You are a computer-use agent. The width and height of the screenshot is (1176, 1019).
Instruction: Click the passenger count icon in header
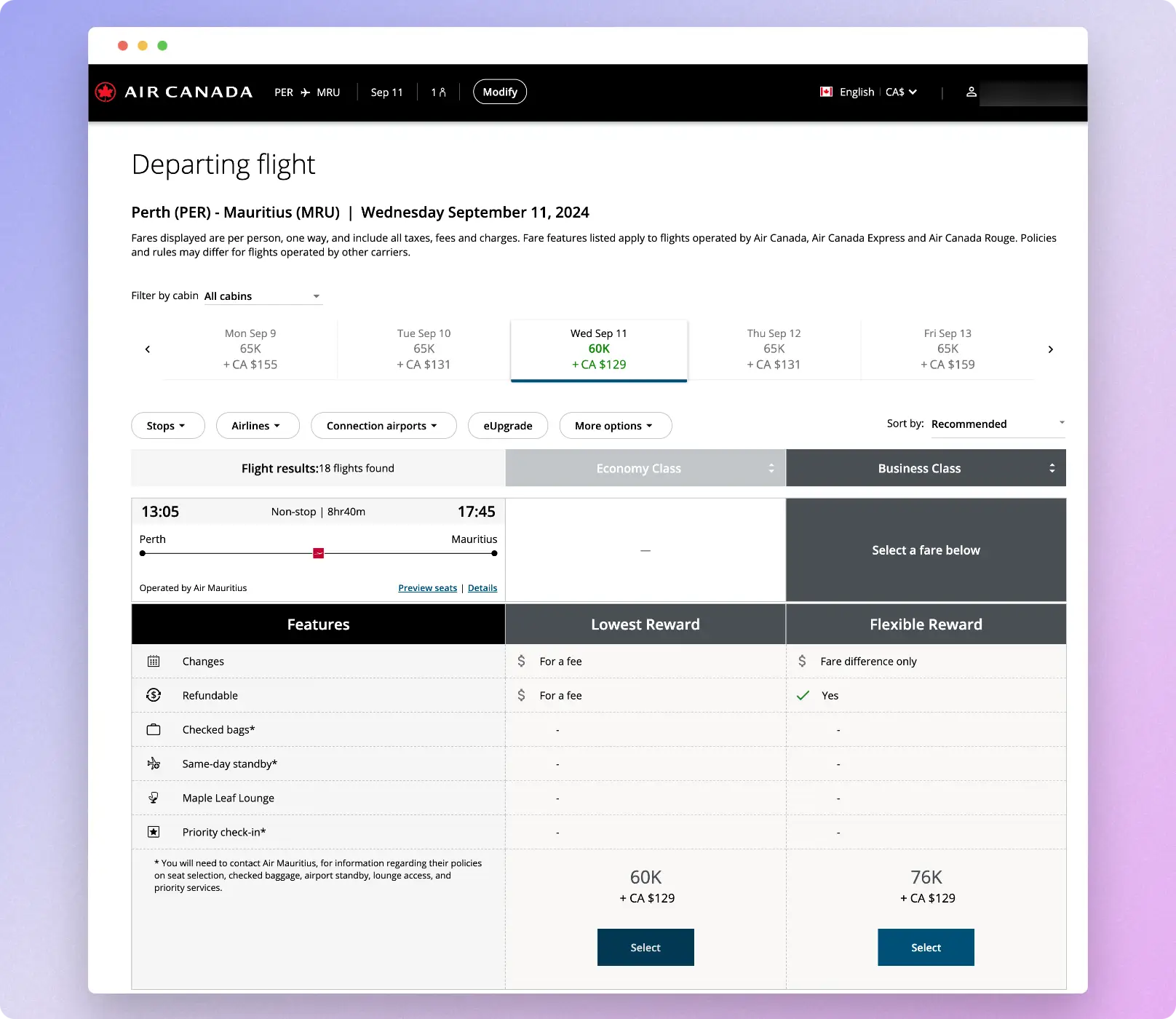pyautogui.click(x=442, y=92)
